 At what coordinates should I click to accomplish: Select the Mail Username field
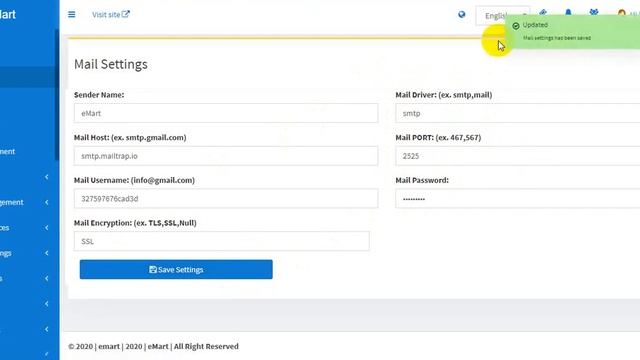226,198
